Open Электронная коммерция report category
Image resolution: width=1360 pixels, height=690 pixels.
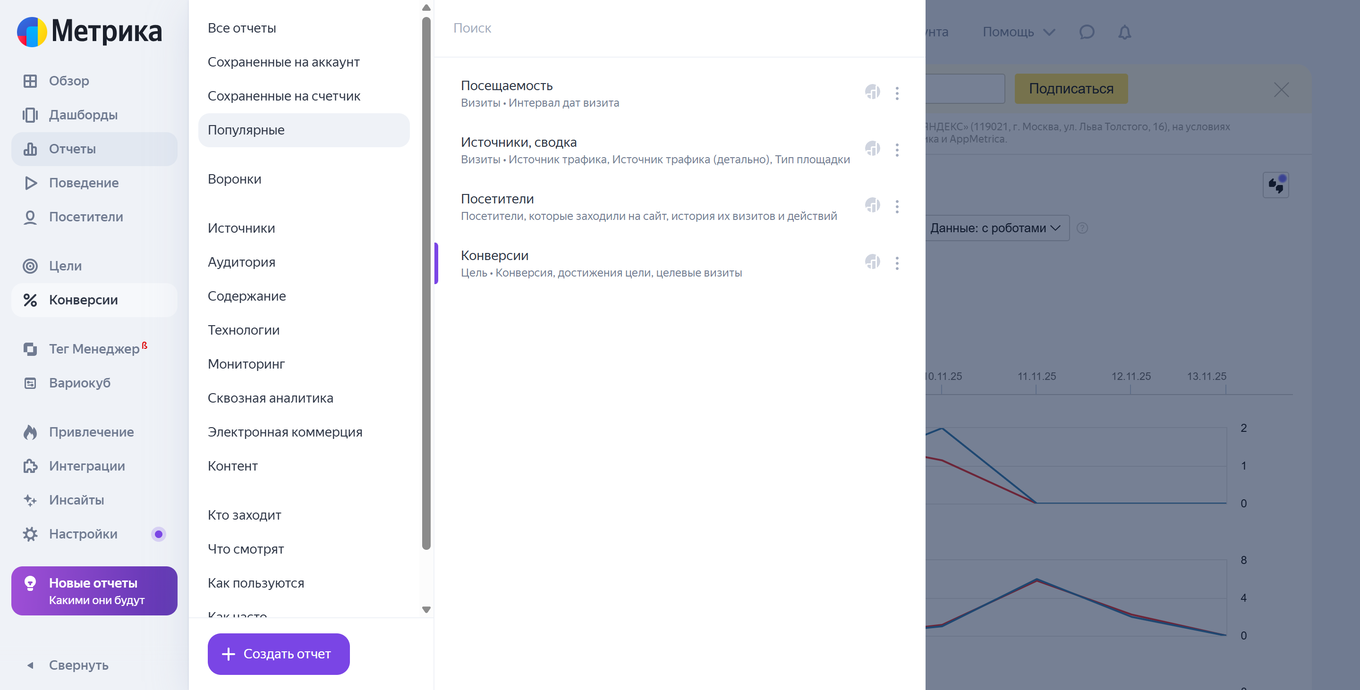click(285, 432)
